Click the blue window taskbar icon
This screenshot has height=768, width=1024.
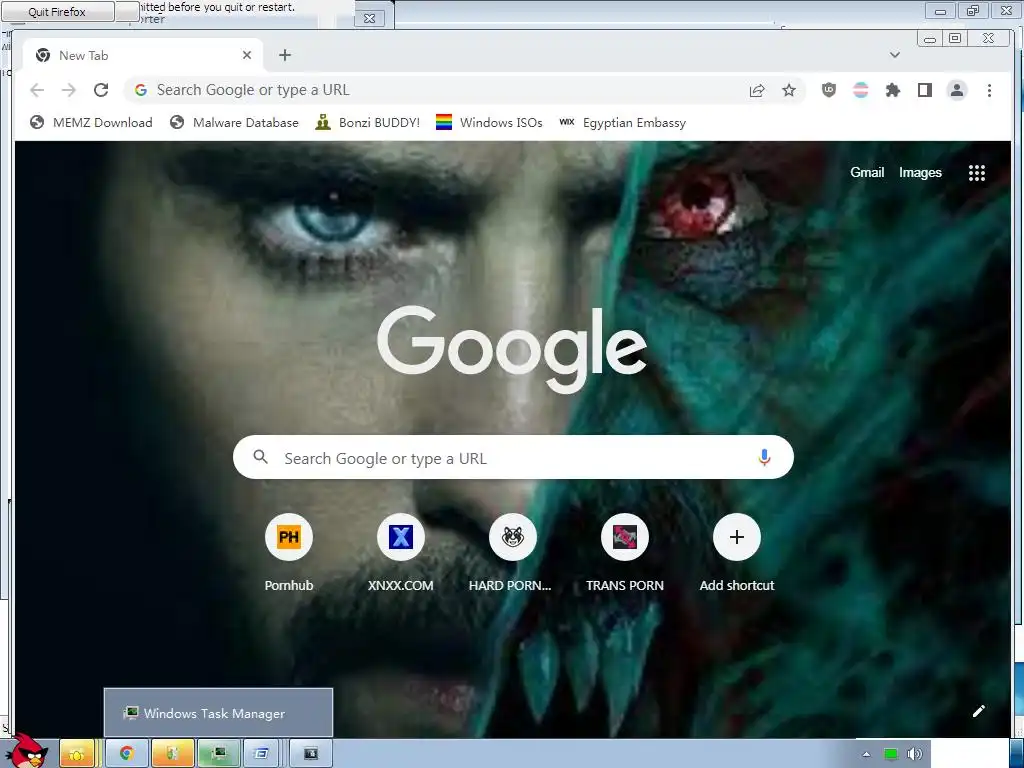tap(261, 754)
